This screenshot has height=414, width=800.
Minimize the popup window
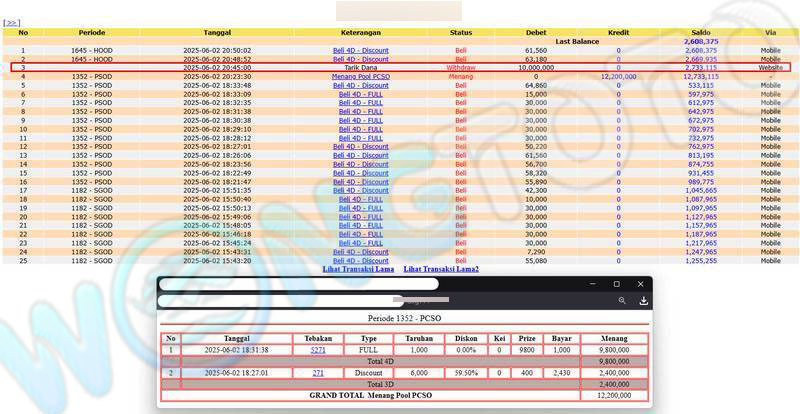pos(592,284)
